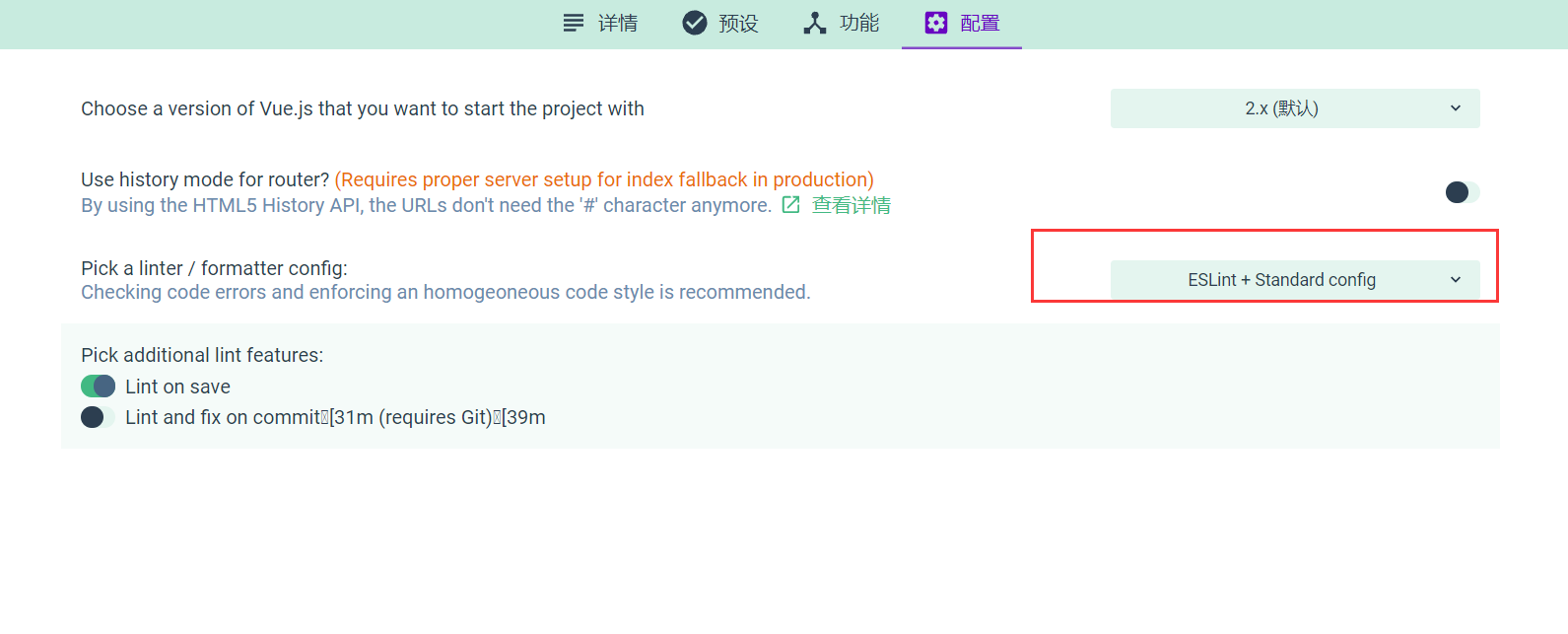
Task: Click the person icon on 功能 tab
Action: tap(813, 22)
